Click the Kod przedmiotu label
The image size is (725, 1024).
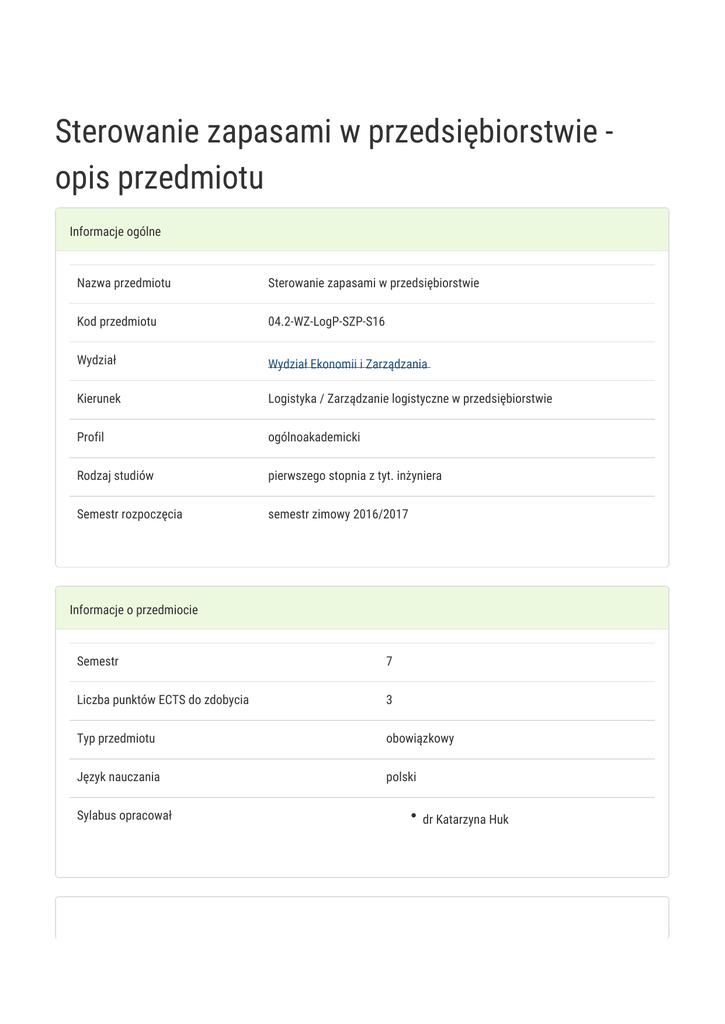point(117,322)
